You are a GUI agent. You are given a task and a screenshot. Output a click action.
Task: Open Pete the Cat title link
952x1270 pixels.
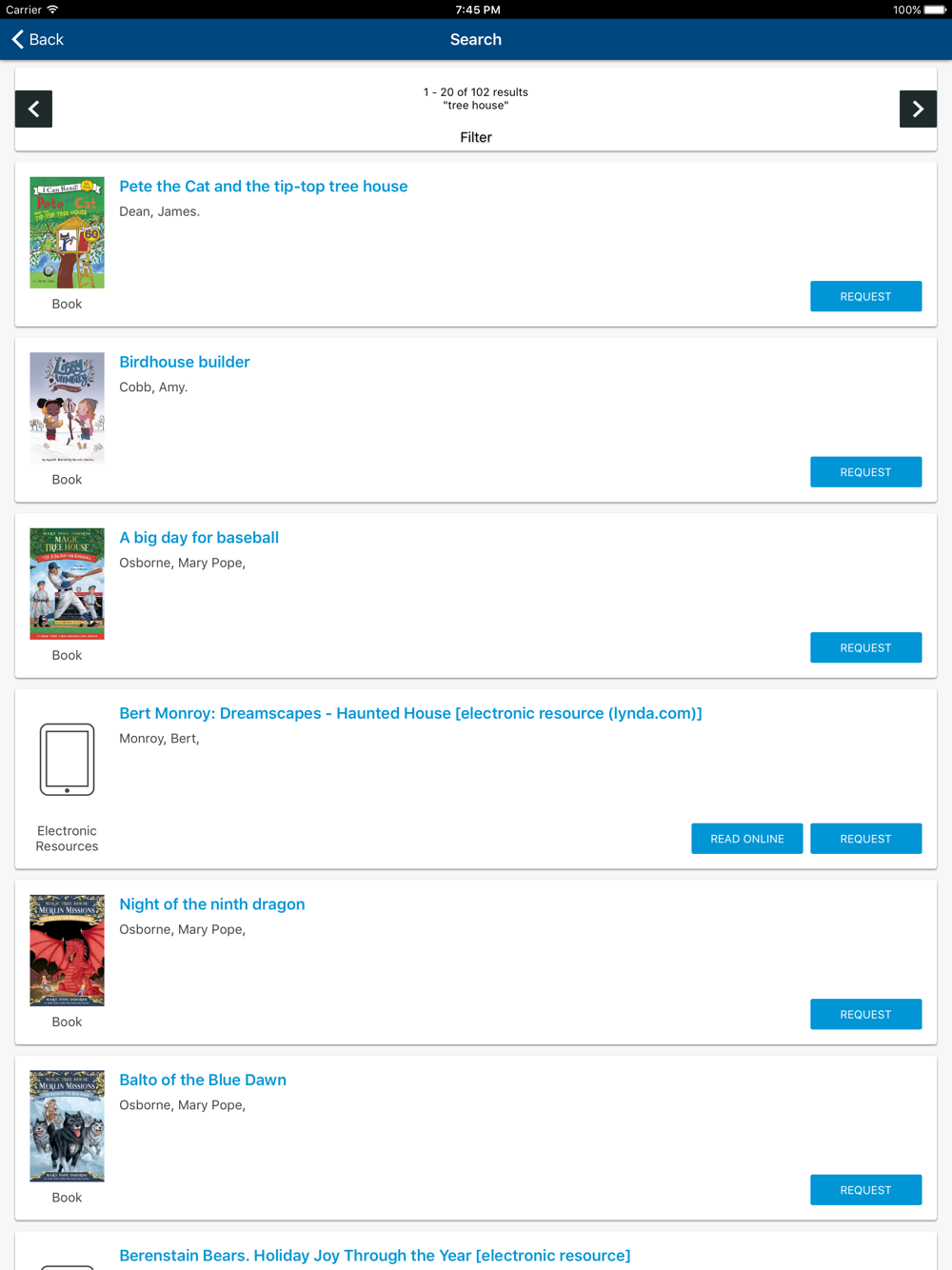[263, 187]
